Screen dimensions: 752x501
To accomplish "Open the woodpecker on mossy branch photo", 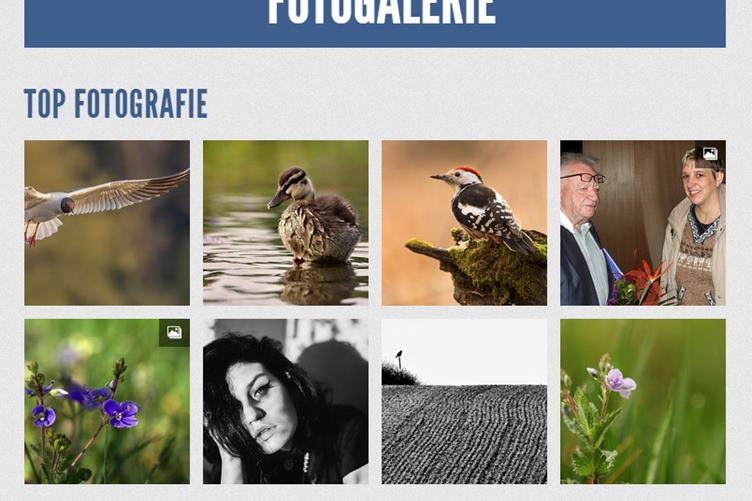I will [x=464, y=223].
